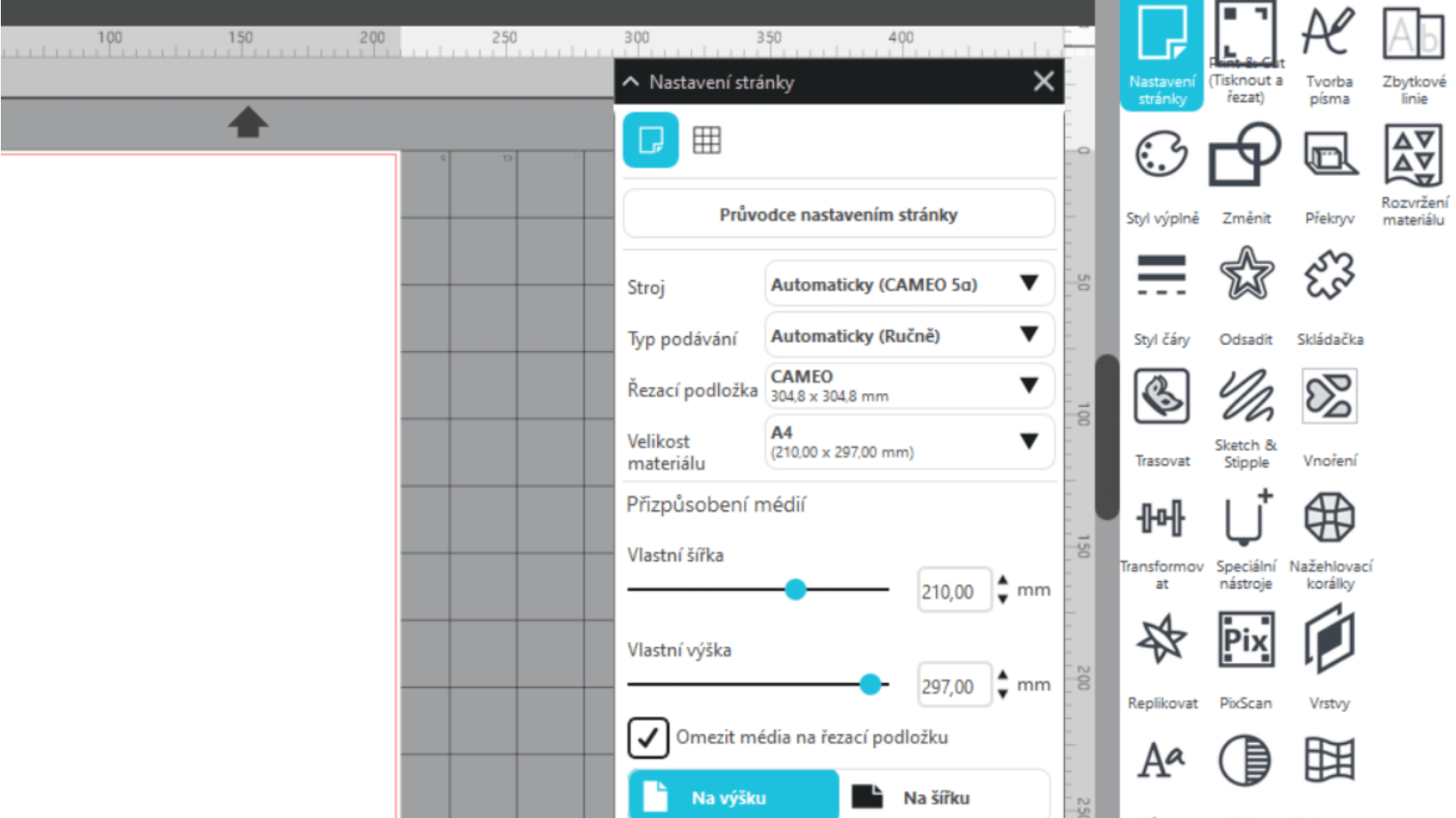Expand the Řezací podložka CAMEO dropdown
This screenshot has width=1456, height=818.
click(909, 386)
